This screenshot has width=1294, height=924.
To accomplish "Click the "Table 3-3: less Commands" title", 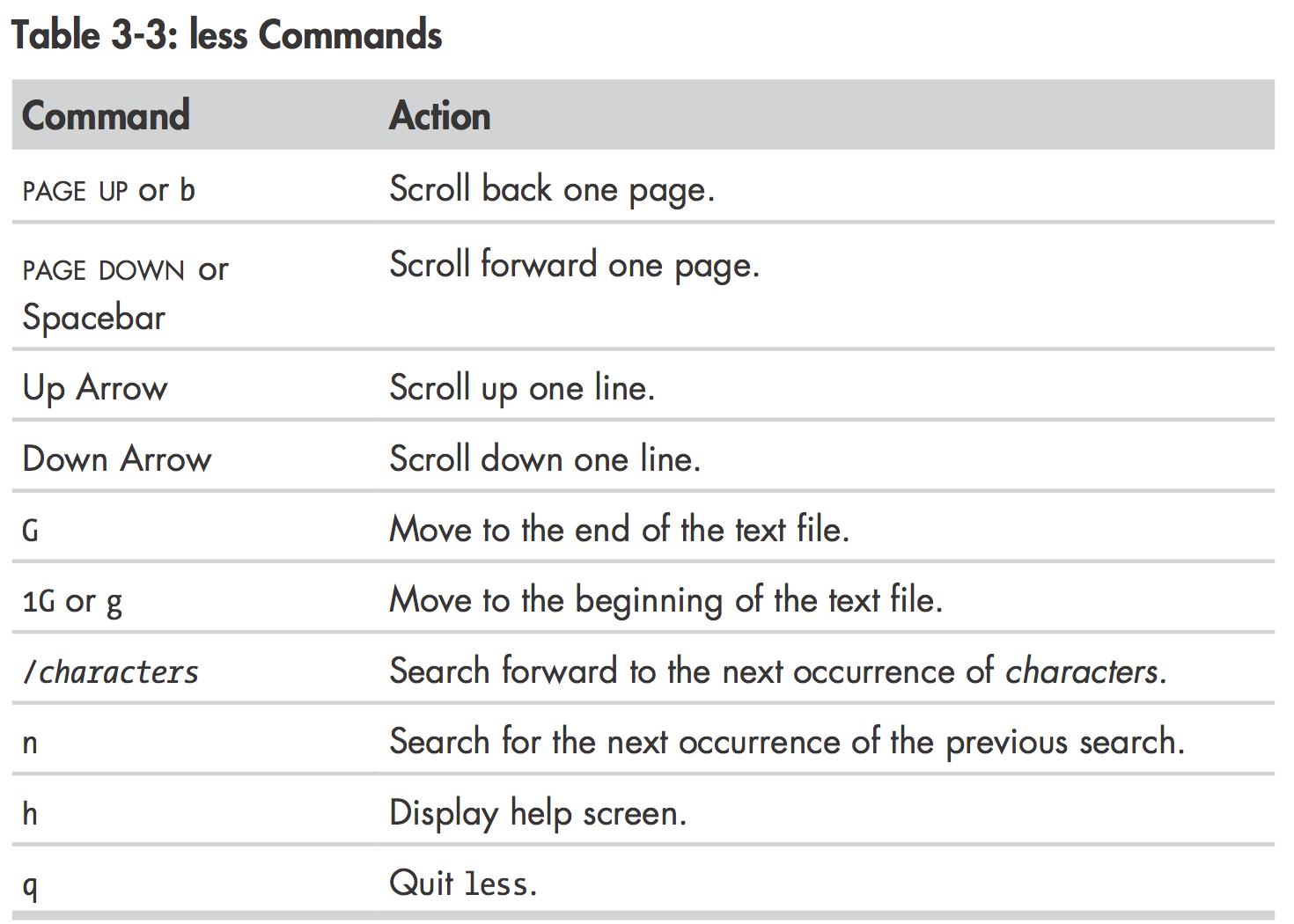I will point(226,36).
